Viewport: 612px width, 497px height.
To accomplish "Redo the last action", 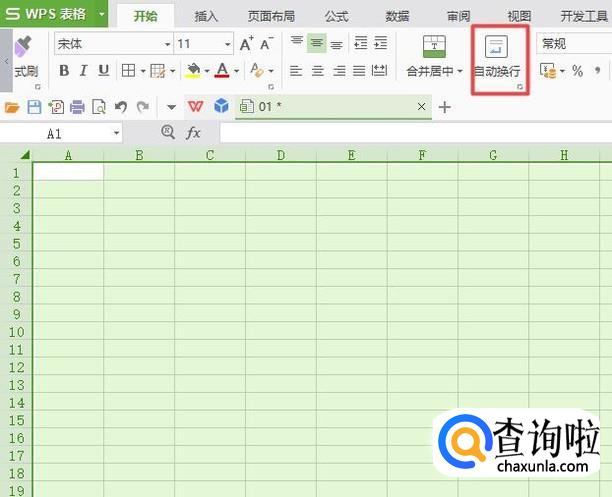I will (143, 107).
